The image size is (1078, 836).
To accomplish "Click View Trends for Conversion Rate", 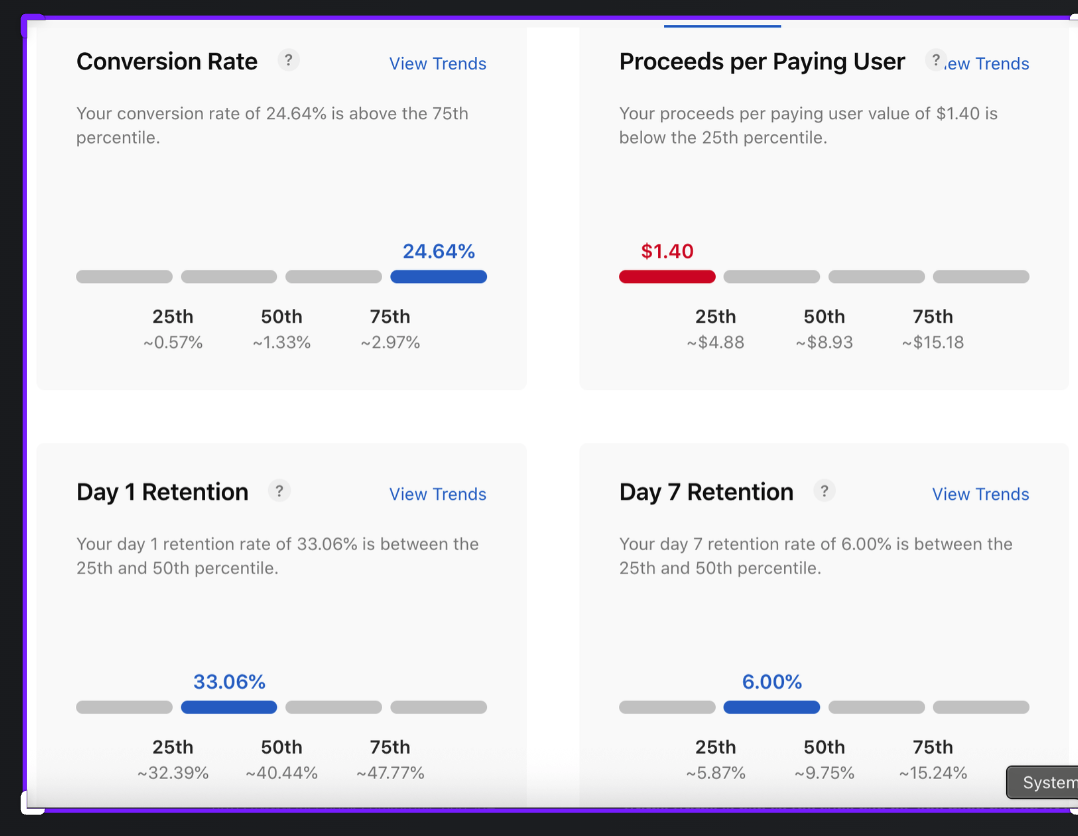I will tap(437, 63).
